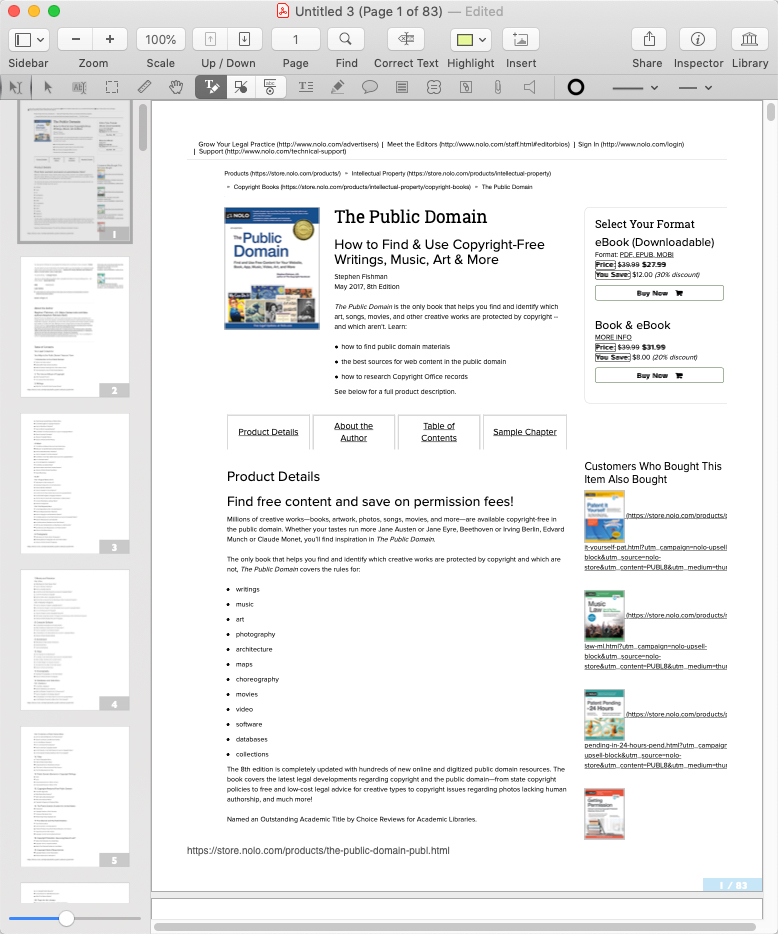Click the Page number field
This screenshot has height=934, width=778.
pyautogui.click(x=295, y=39)
